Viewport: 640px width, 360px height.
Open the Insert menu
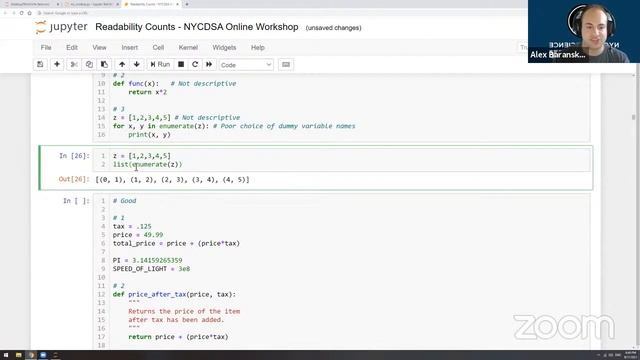click(130, 47)
